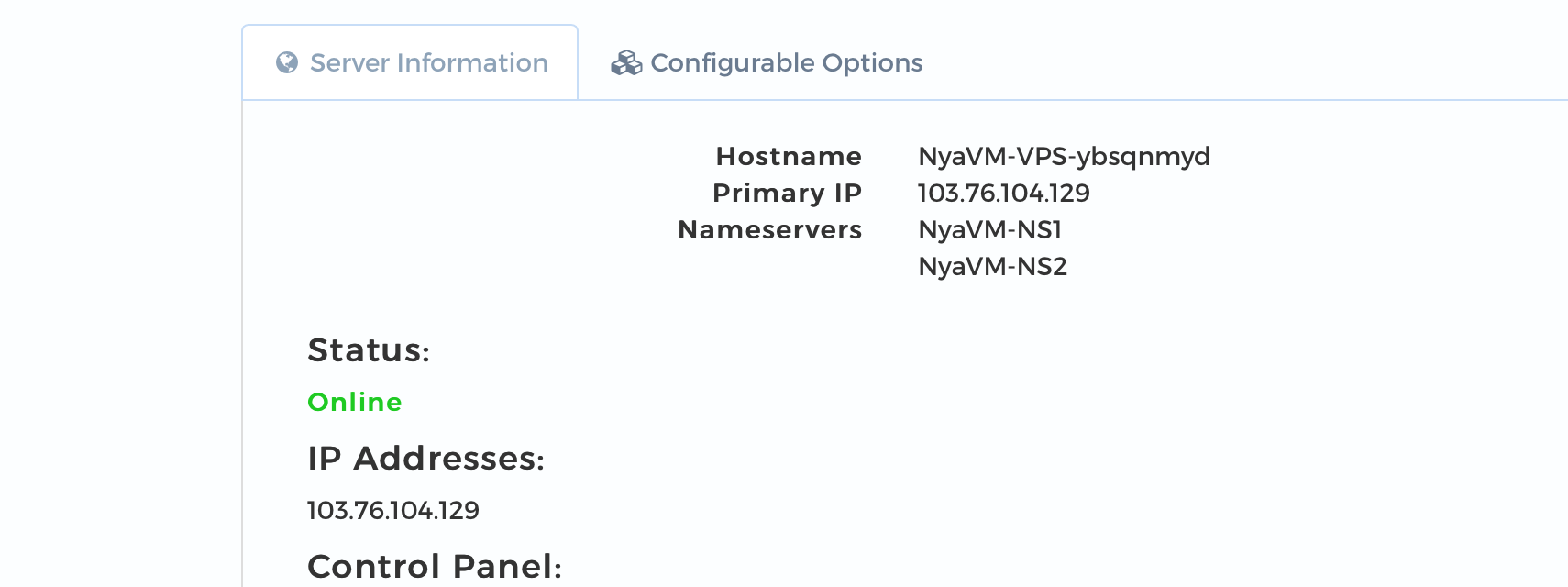Click the Hostname field label
The width and height of the screenshot is (1568, 587).
[789, 156]
